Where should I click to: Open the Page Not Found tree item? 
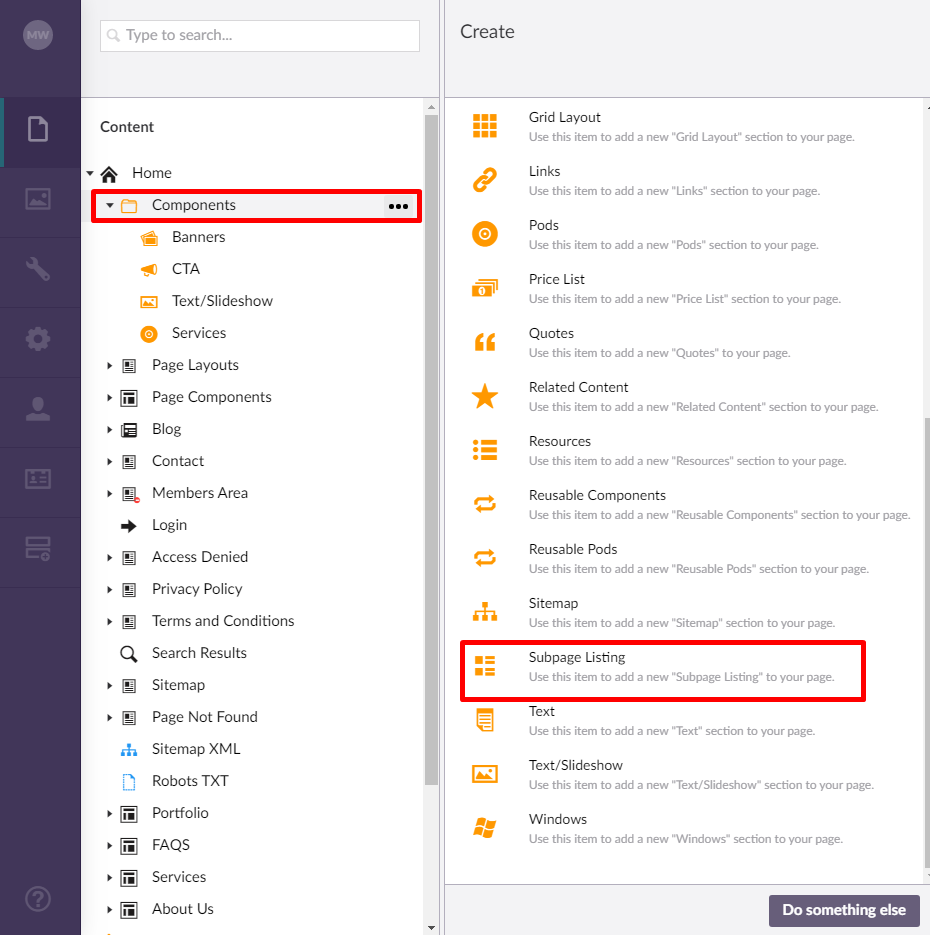click(x=204, y=717)
